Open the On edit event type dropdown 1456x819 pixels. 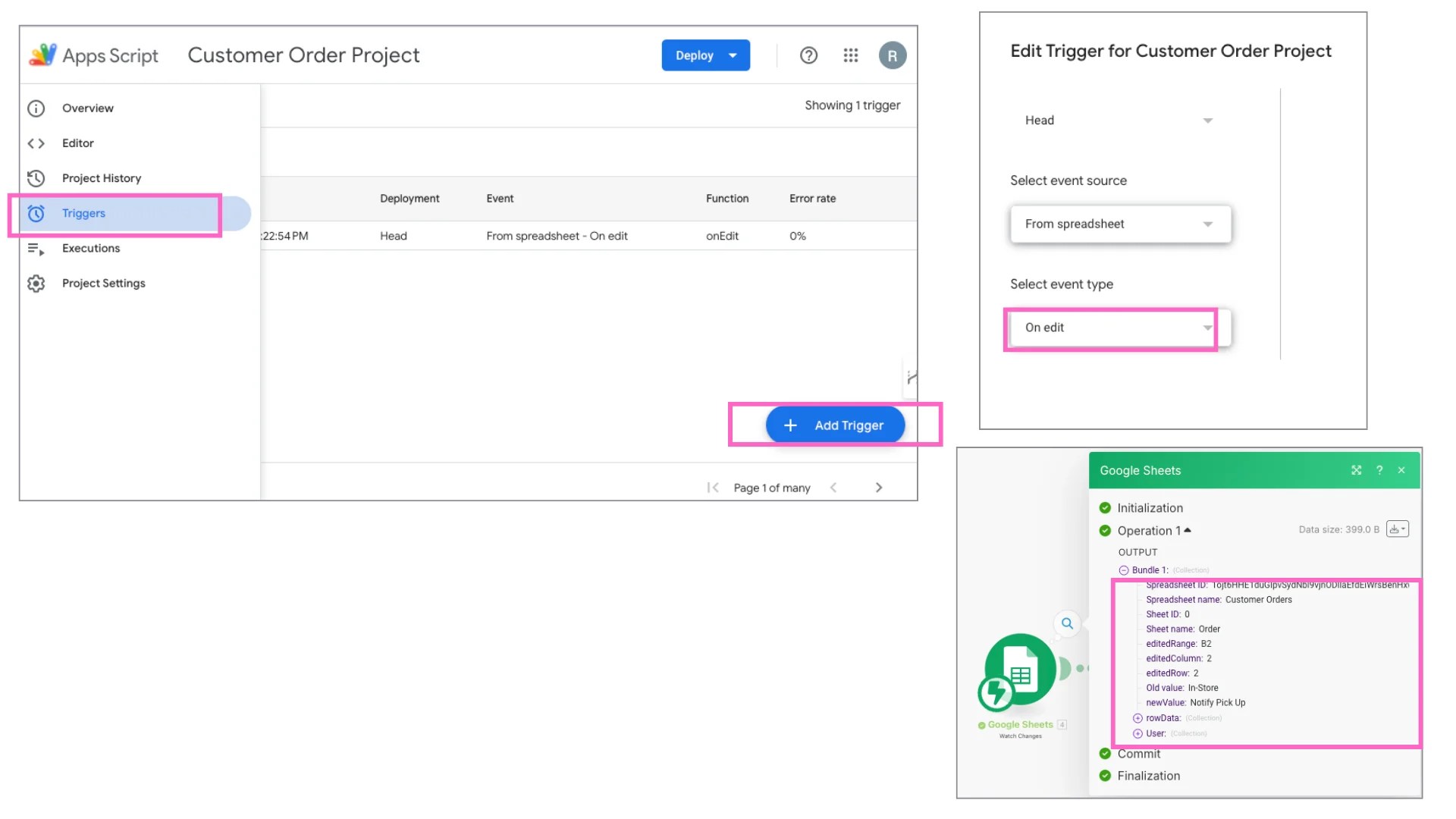1120,328
